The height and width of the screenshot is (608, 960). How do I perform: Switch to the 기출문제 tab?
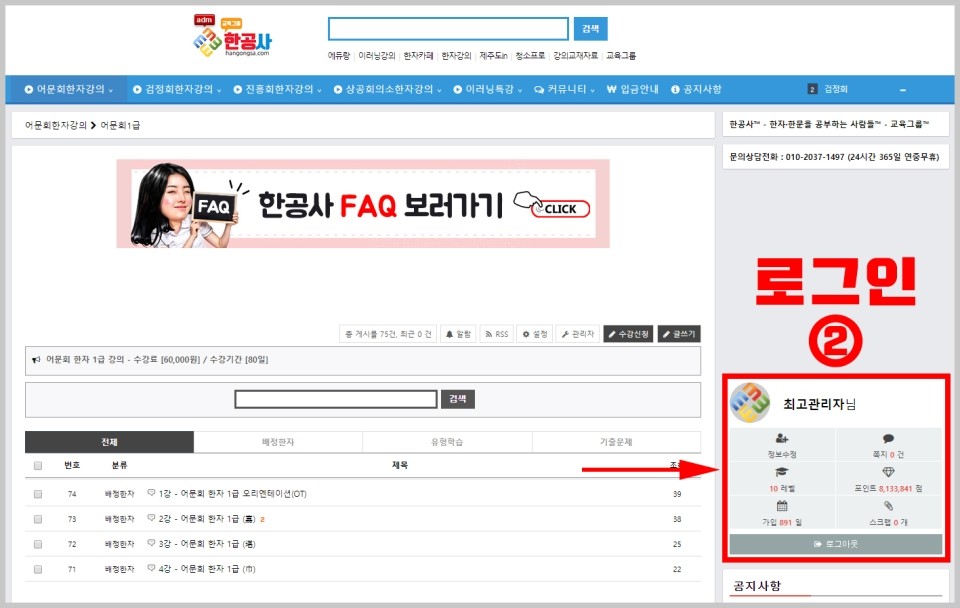tap(616, 442)
